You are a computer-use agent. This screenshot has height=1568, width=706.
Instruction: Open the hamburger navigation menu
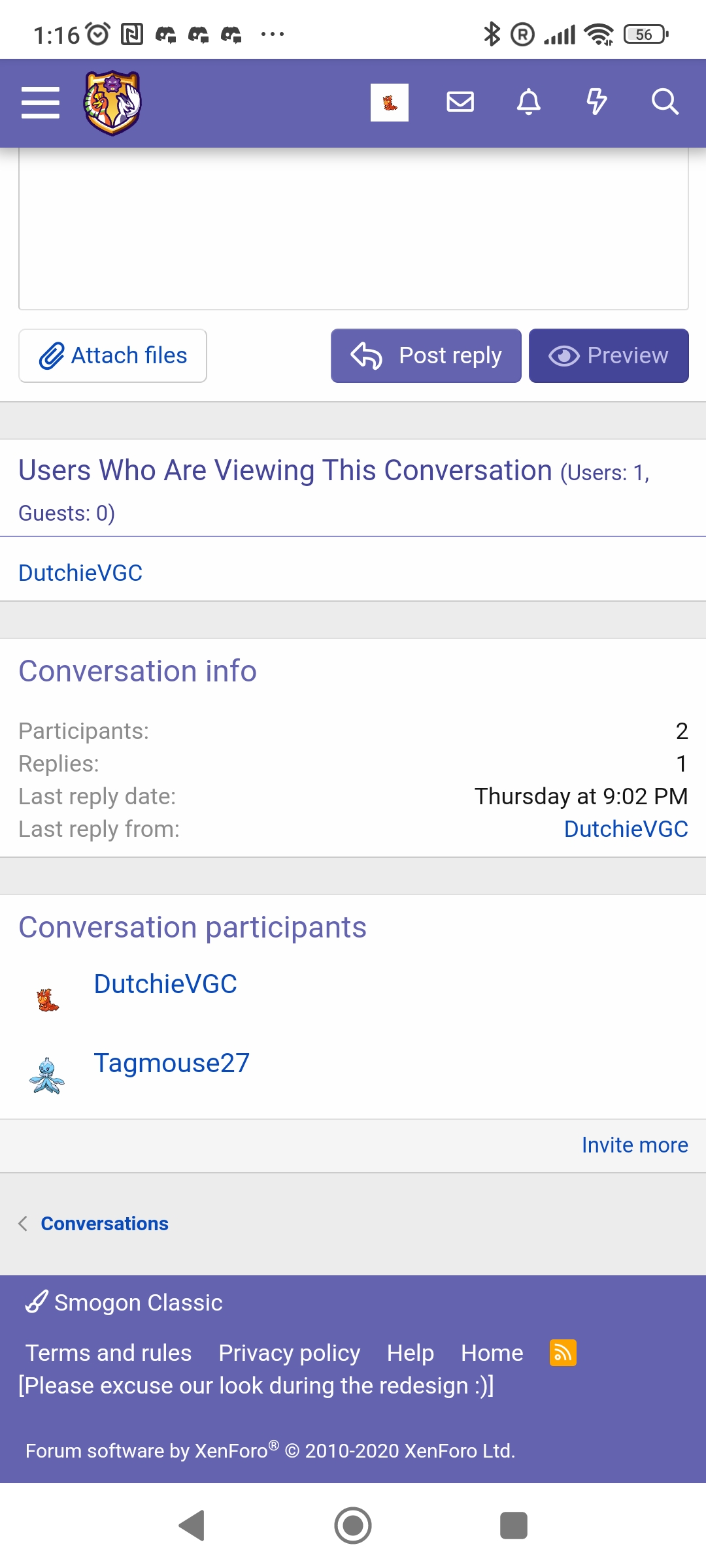click(x=41, y=103)
